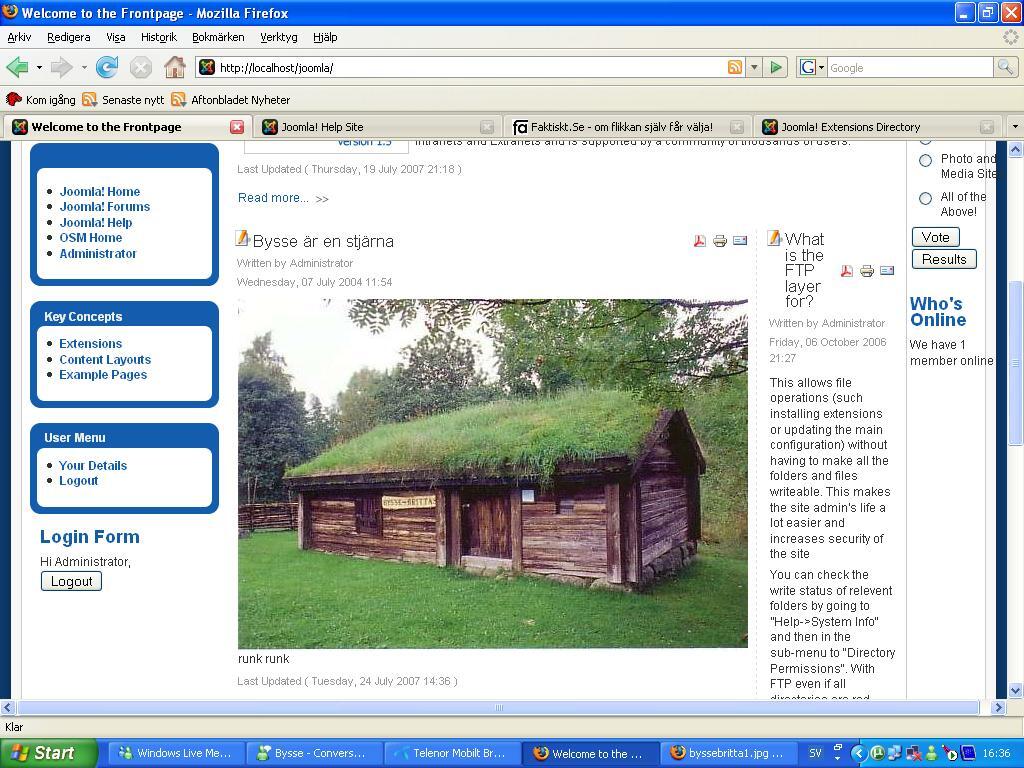Click the Stop loading icon
Image resolution: width=1024 pixels, height=768 pixels.
140,67
